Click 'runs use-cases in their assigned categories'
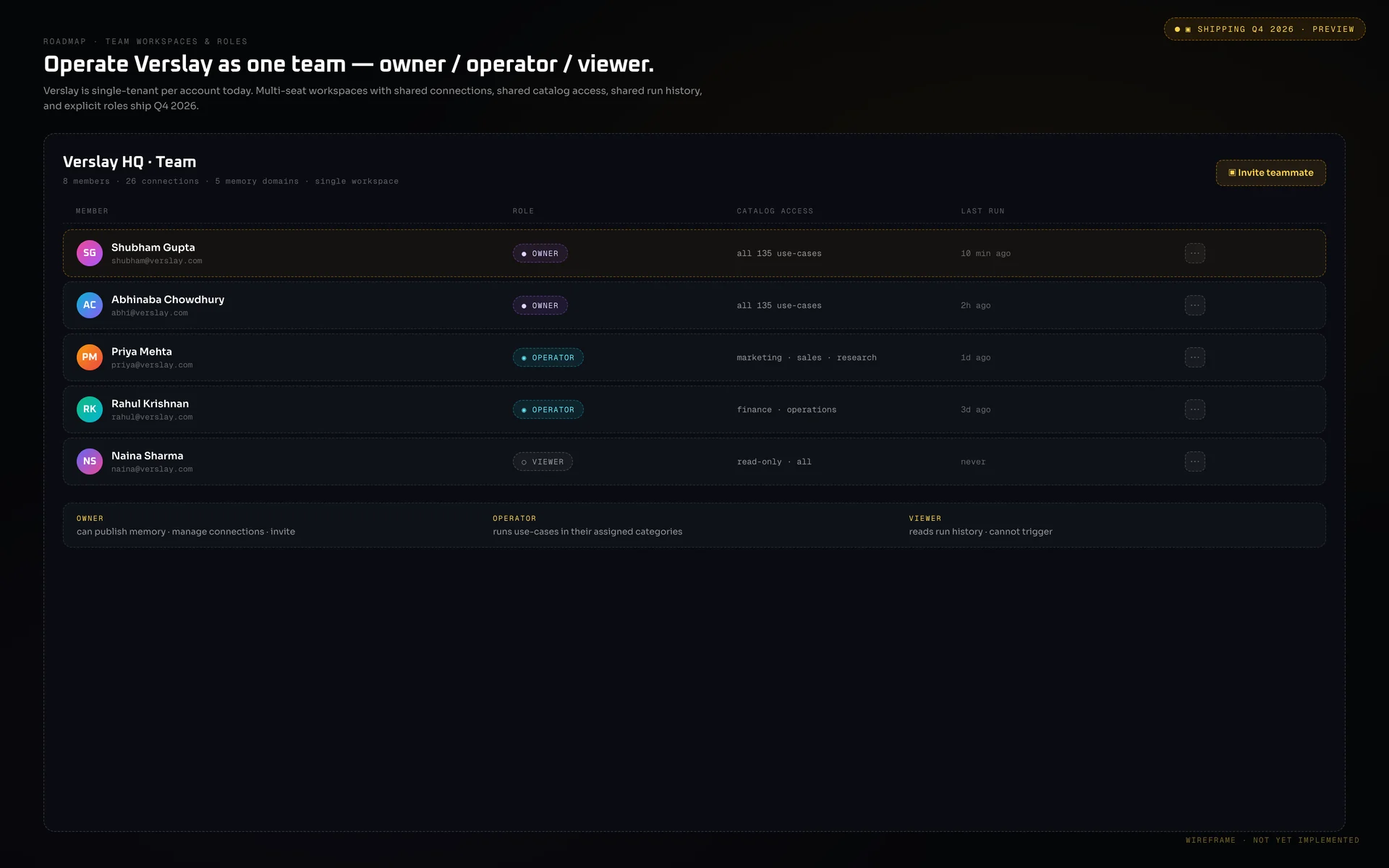This screenshot has height=868, width=1389. [x=587, y=532]
